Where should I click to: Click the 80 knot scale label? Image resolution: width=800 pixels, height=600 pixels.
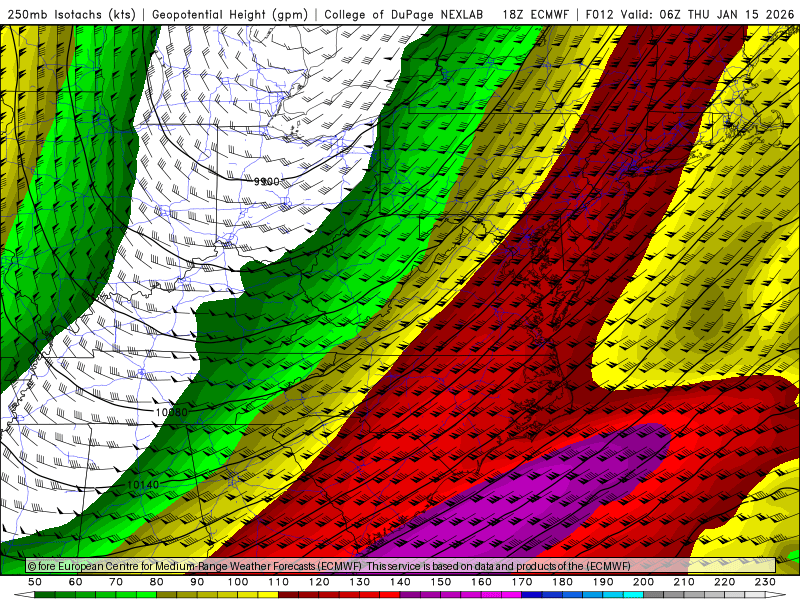[157, 582]
